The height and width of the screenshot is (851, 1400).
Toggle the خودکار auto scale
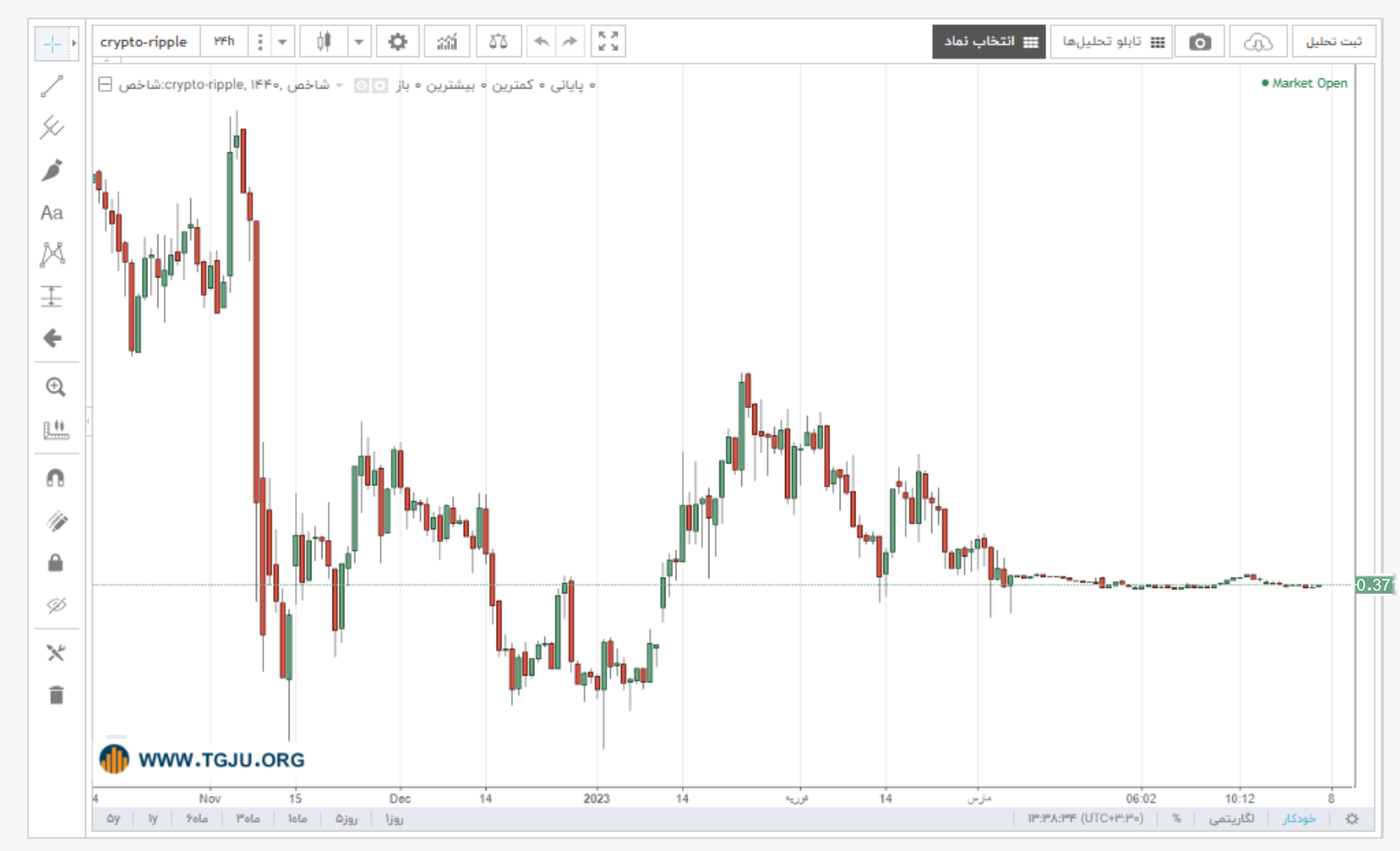click(1300, 819)
